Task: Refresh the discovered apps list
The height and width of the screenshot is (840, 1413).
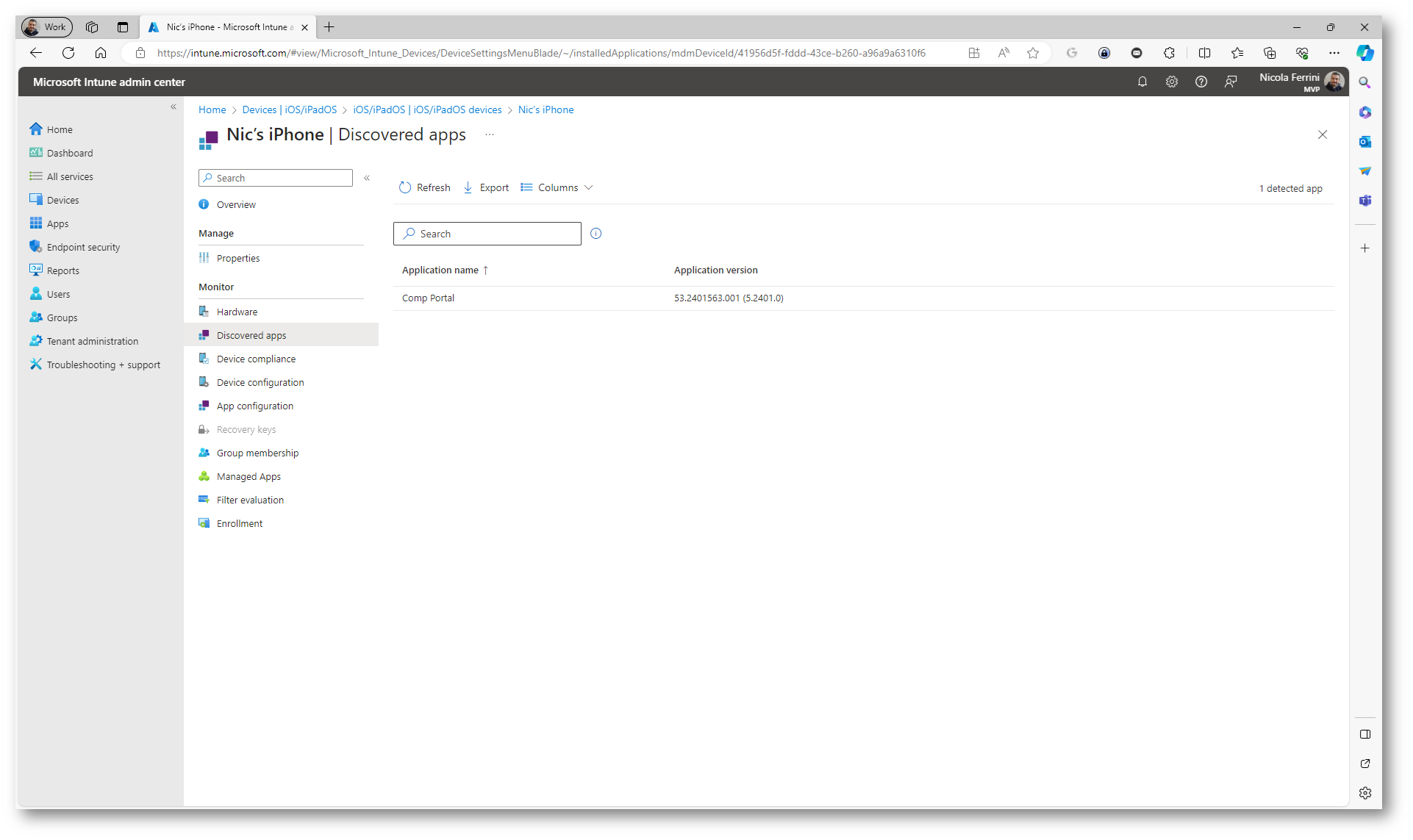Action: pos(424,187)
